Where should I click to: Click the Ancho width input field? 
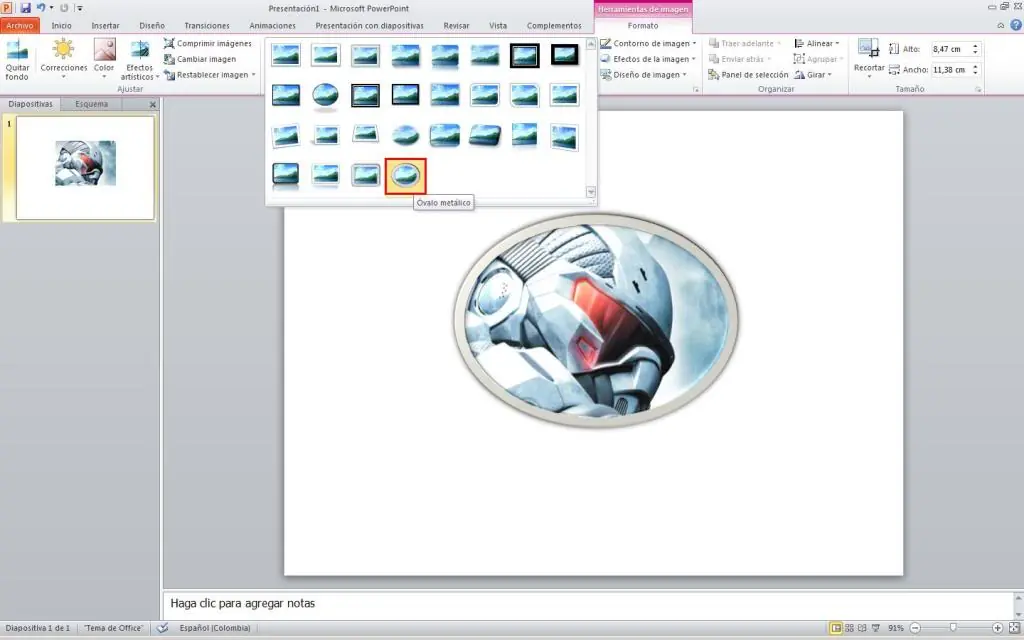pos(951,69)
